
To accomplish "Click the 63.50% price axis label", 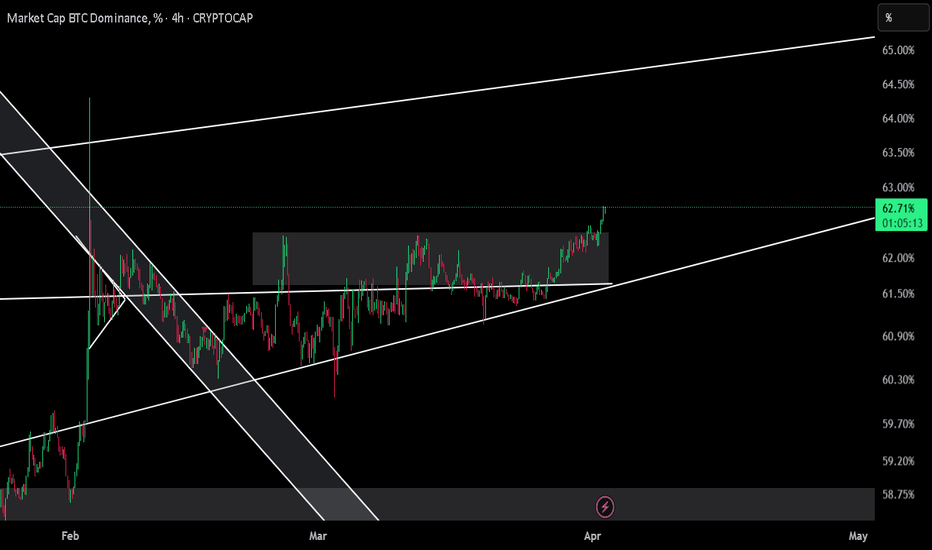I will pos(898,153).
